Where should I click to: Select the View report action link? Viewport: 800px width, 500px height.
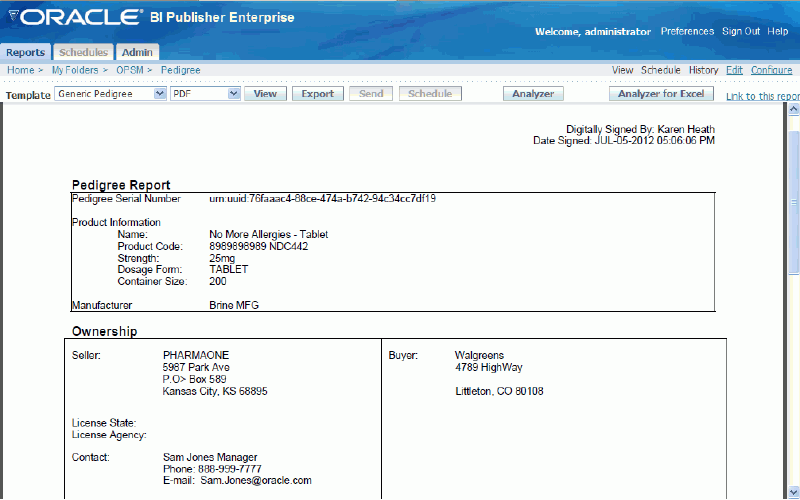point(622,70)
